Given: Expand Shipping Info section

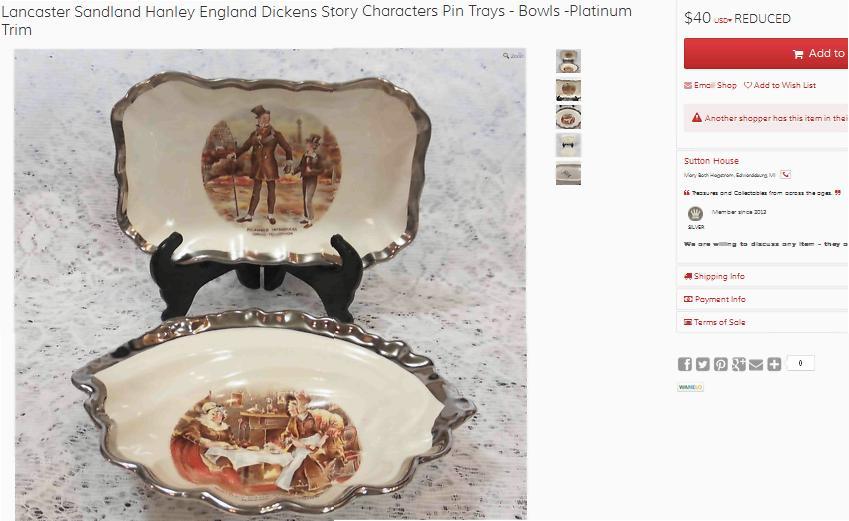Looking at the screenshot, I should pyautogui.click(x=714, y=276).
